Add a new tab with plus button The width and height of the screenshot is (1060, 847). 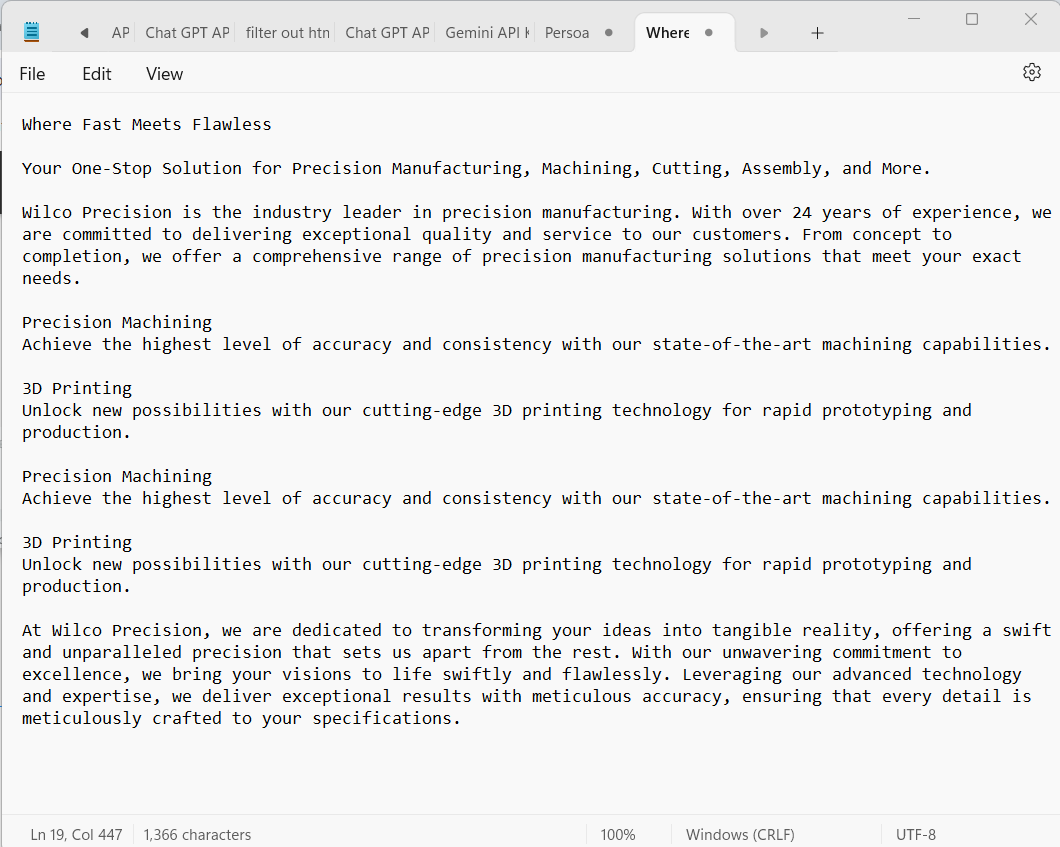tap(817, 33)
